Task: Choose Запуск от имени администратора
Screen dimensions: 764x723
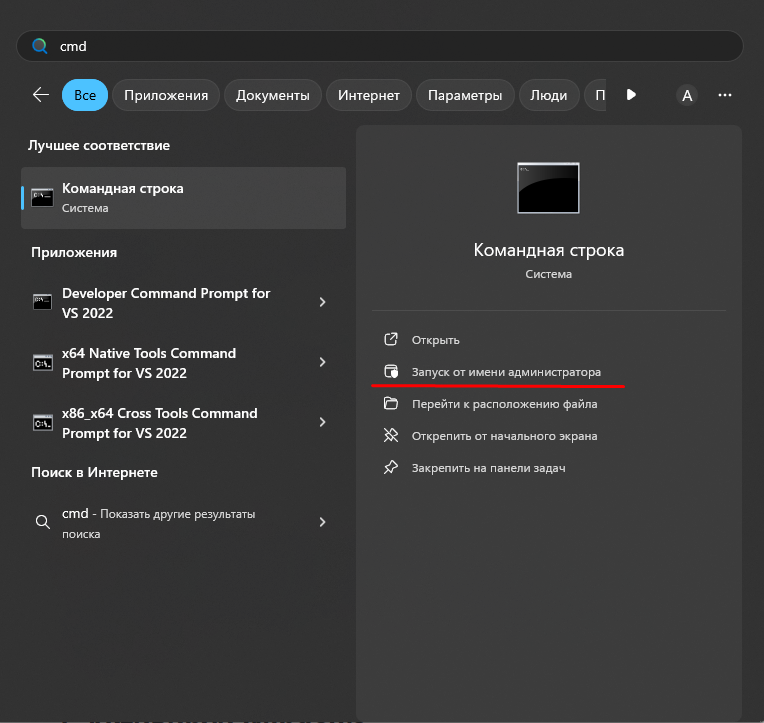Action: tap(506, 372)
